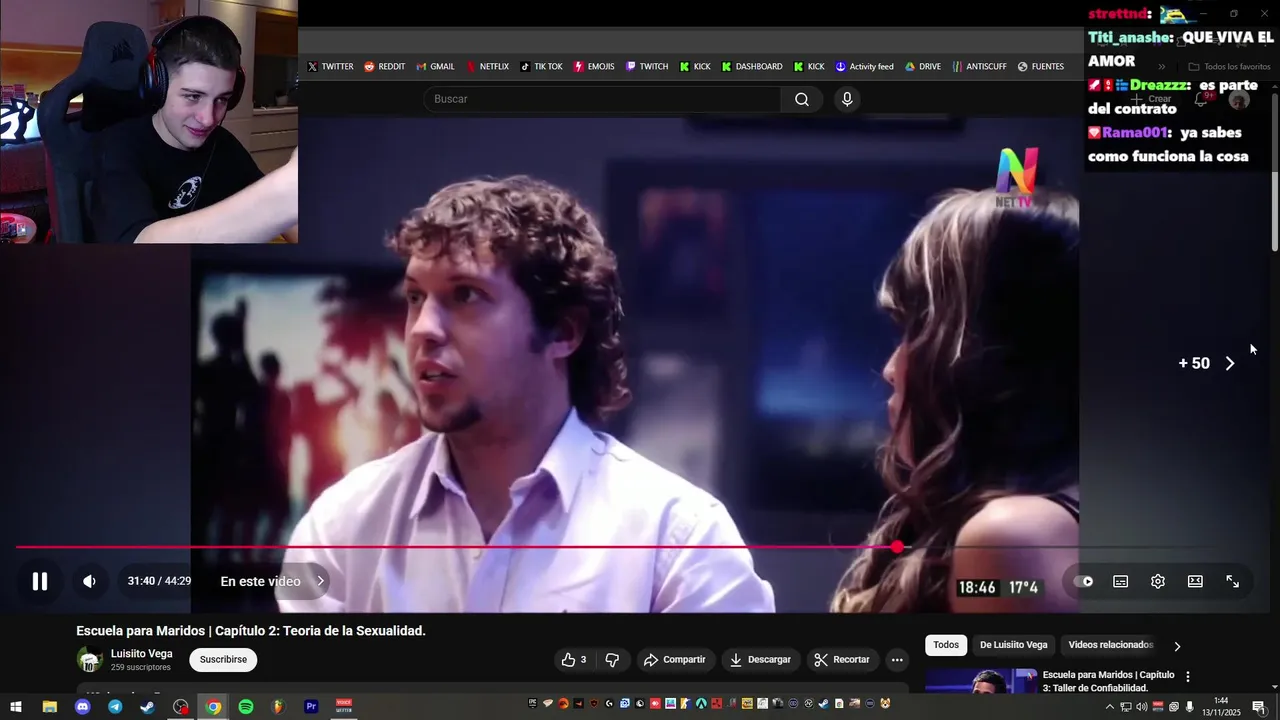
Task: Like the video with thumbs up
Action: pyautogui.click(x=574, y=660)
